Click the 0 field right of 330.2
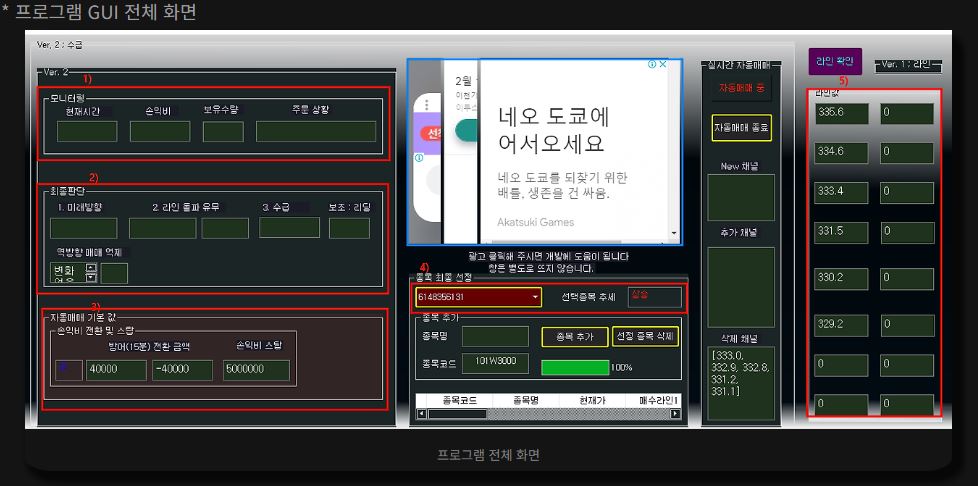 [x=907, y=278]
